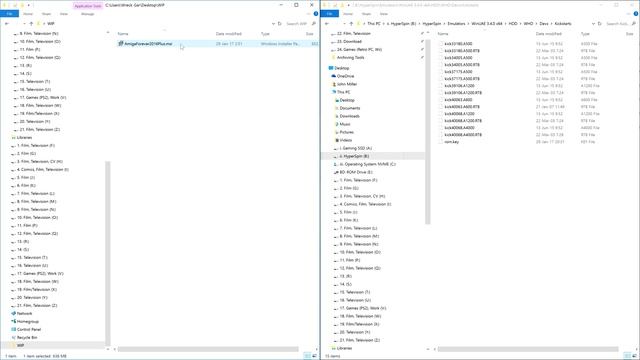Click the OneDrive cloud icon

333,76
